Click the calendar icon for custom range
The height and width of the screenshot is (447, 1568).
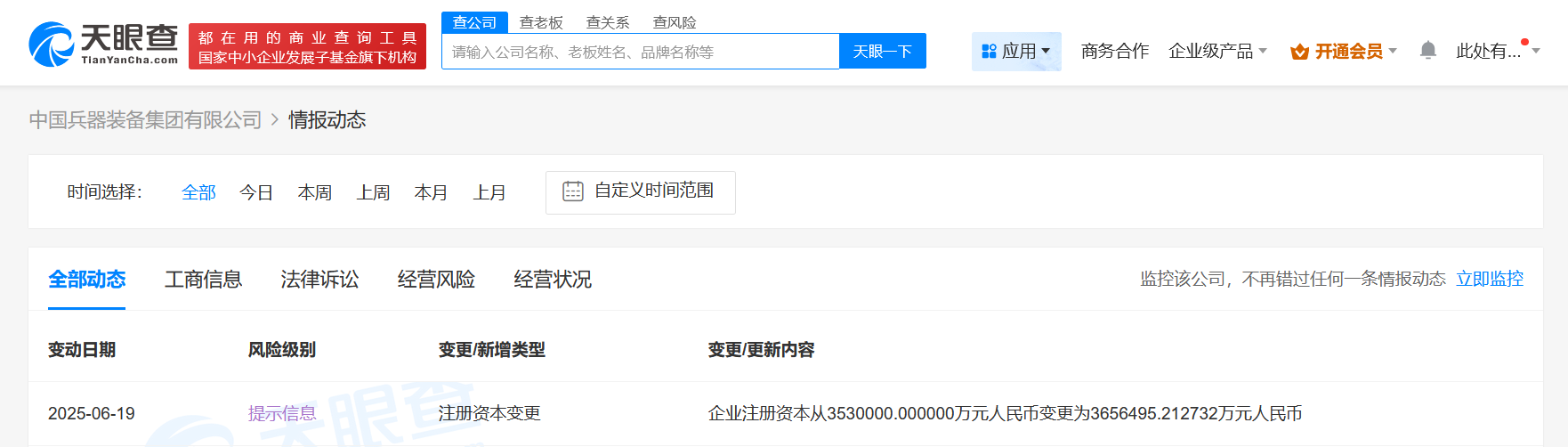[x=573, y=191]
